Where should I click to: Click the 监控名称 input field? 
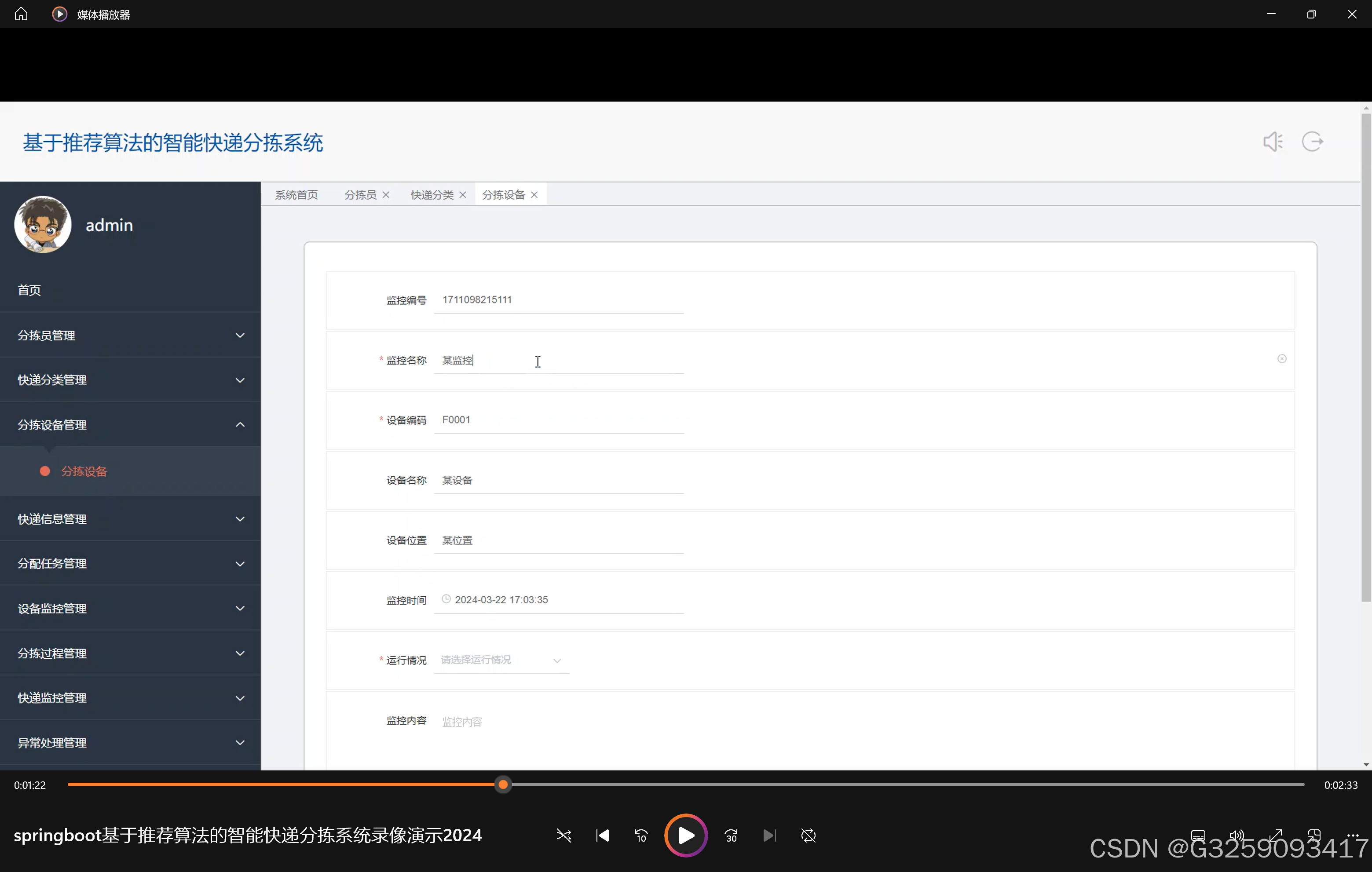pyautogui.click(x=559, y=361)
